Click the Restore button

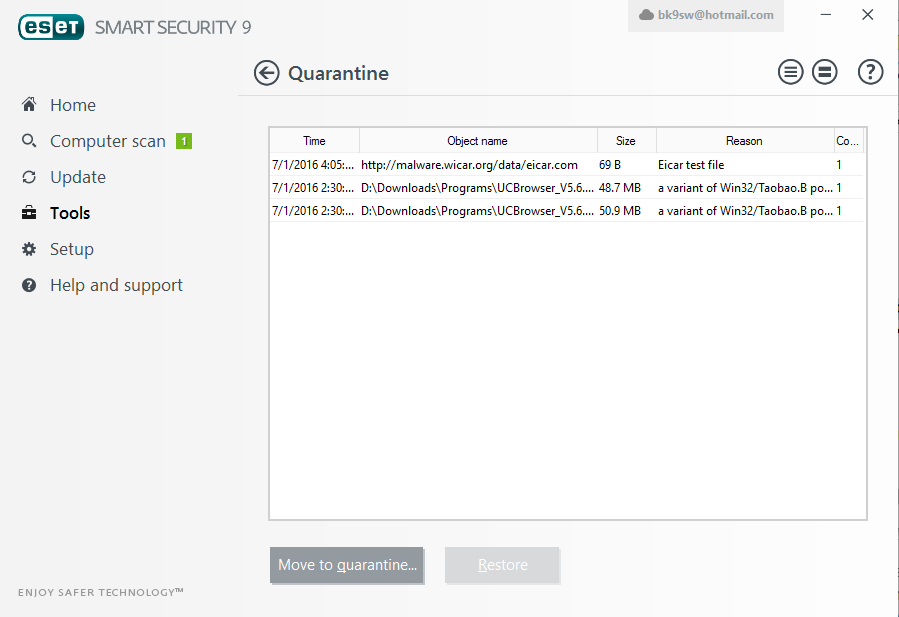[502, 565]
